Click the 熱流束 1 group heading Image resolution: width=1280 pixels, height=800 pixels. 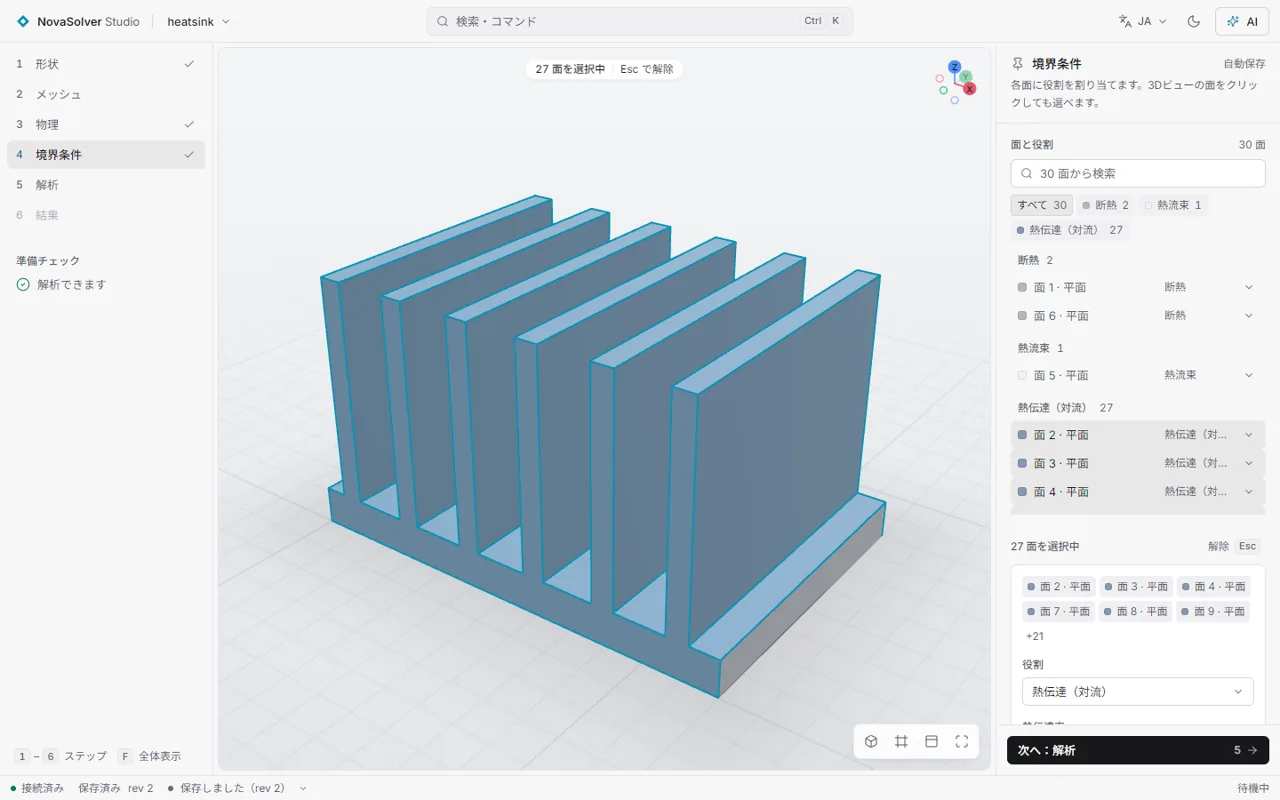[1041, 348]
